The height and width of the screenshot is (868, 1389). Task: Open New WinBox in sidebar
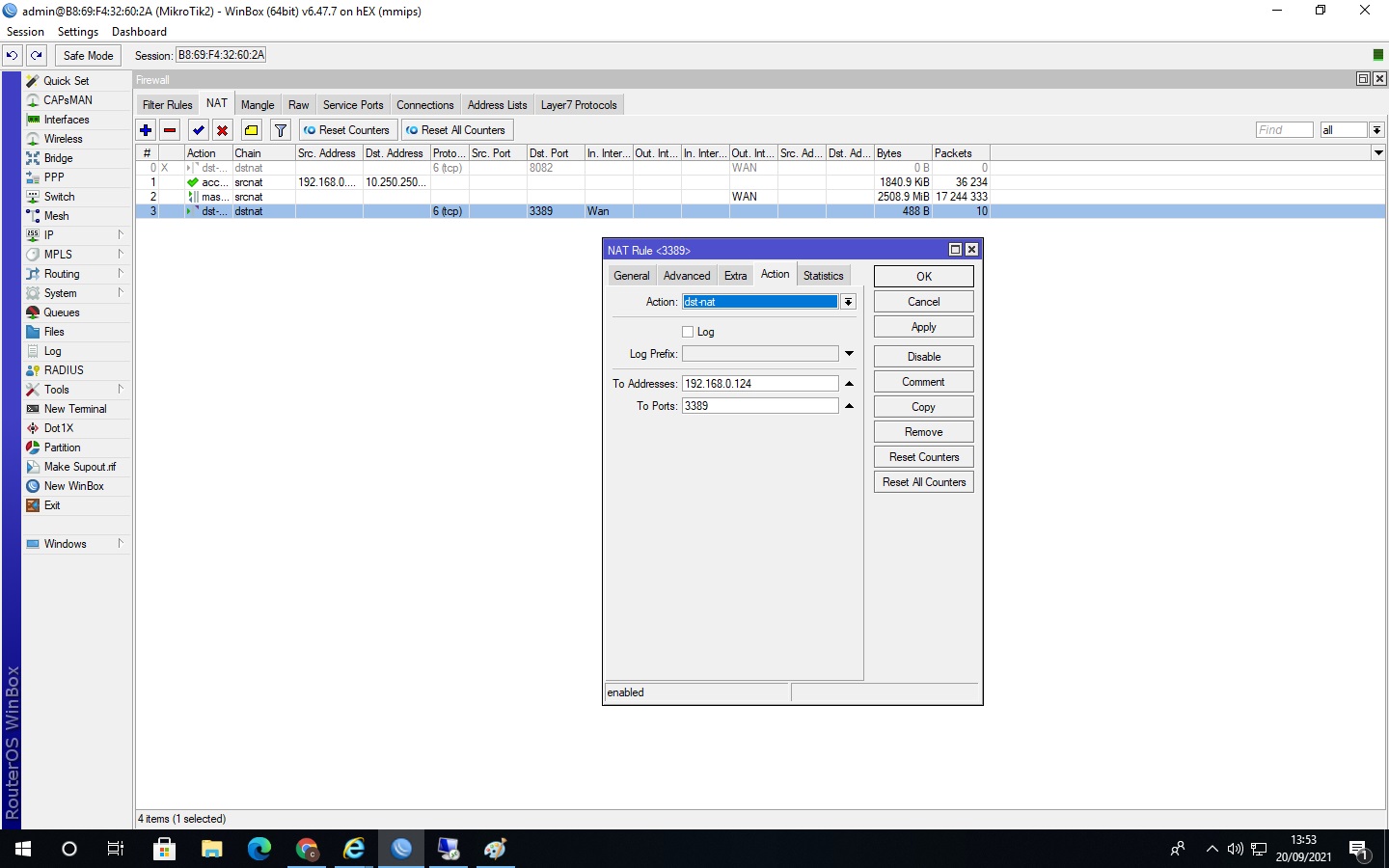(x=73, y=486)
